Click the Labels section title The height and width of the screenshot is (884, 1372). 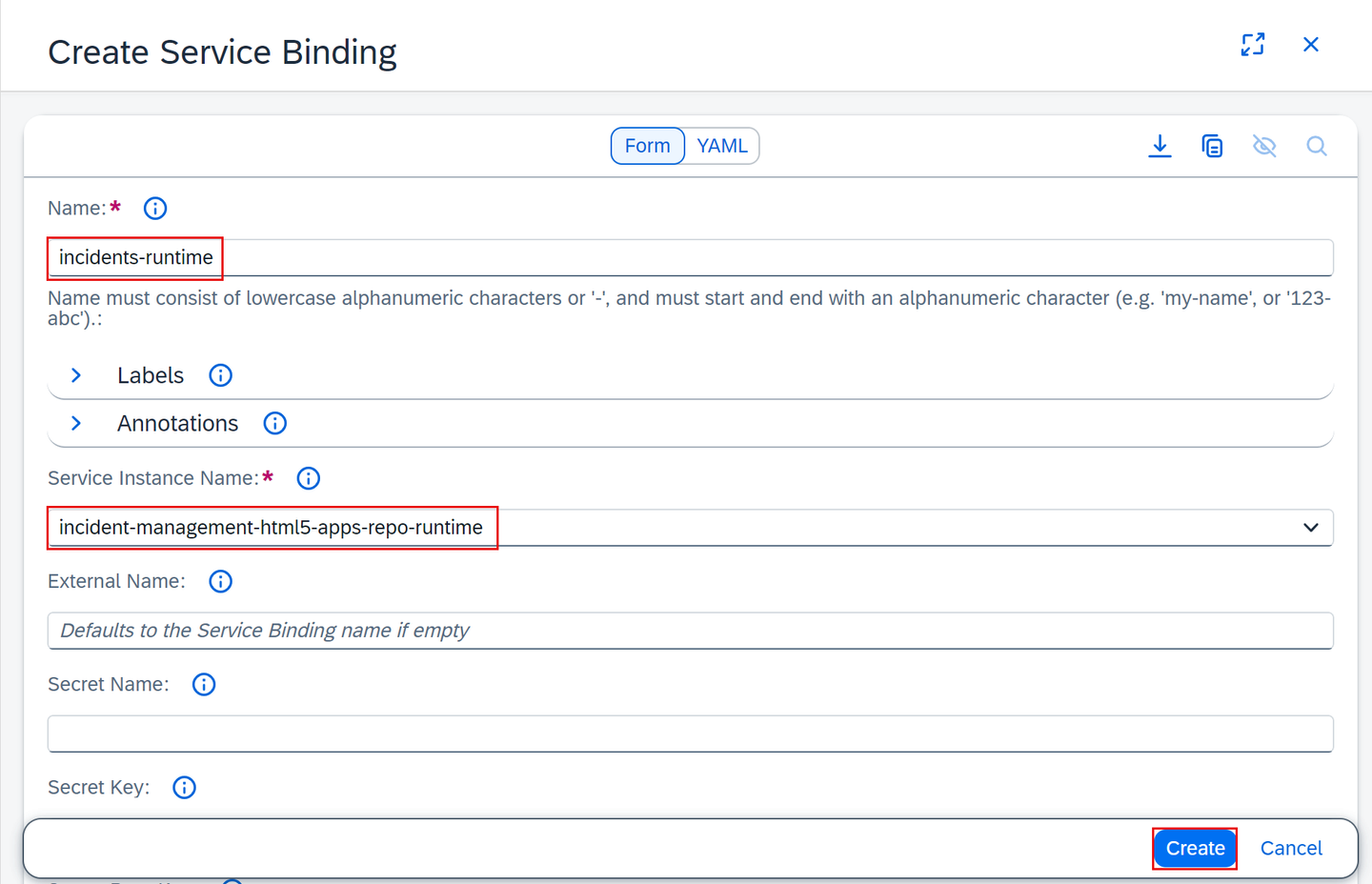tap(151, 375)
